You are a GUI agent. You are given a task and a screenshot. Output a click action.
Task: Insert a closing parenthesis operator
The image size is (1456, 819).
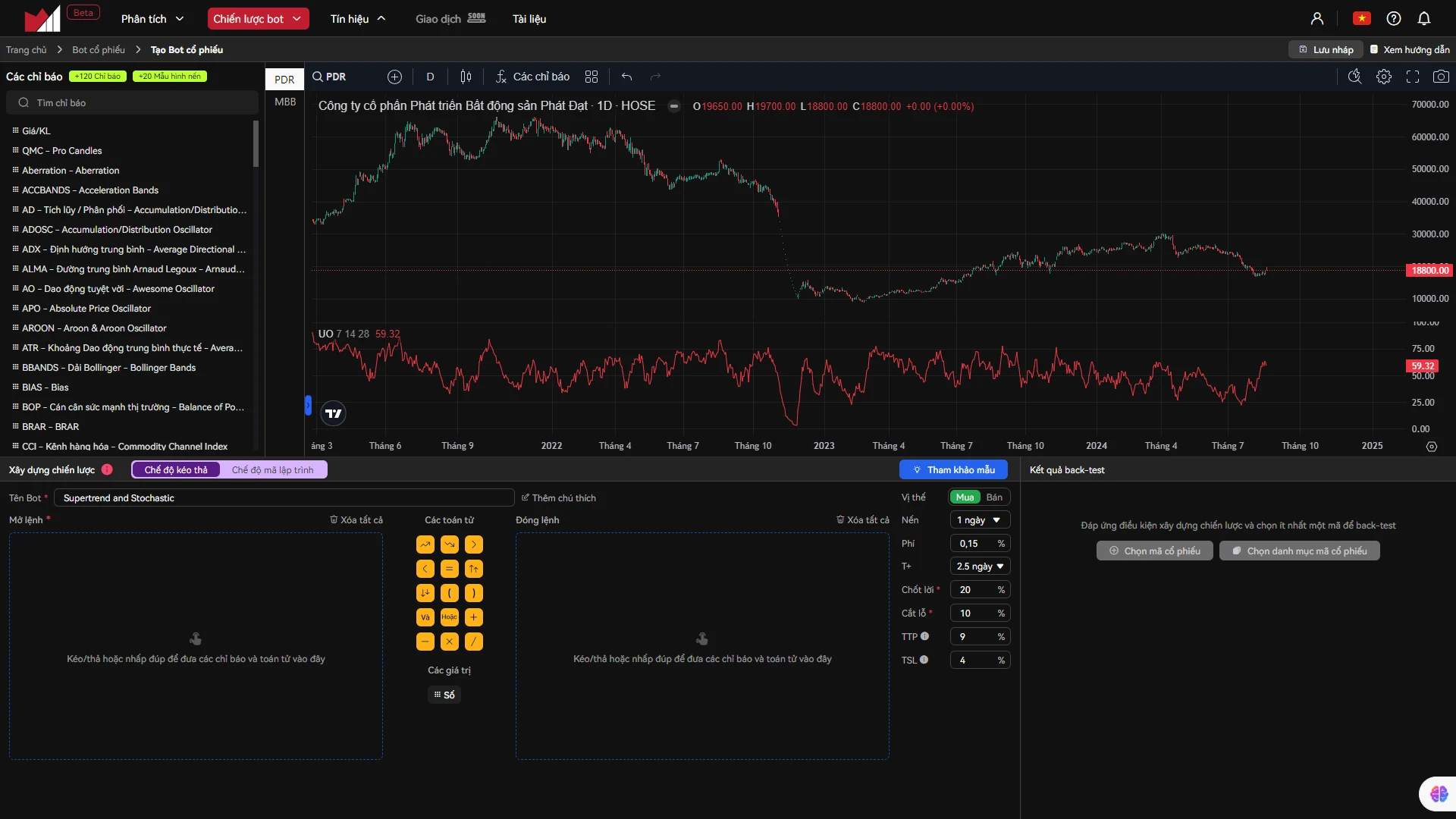pyautogui.click(x=474, y=593)
